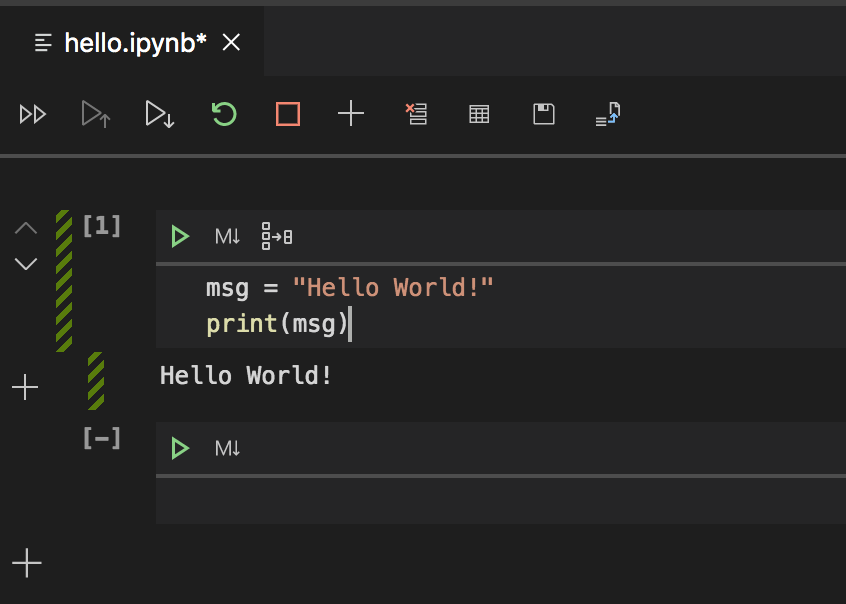Move the first cell up
This screenshot has height=604, width=846.
tap(26, 228)
